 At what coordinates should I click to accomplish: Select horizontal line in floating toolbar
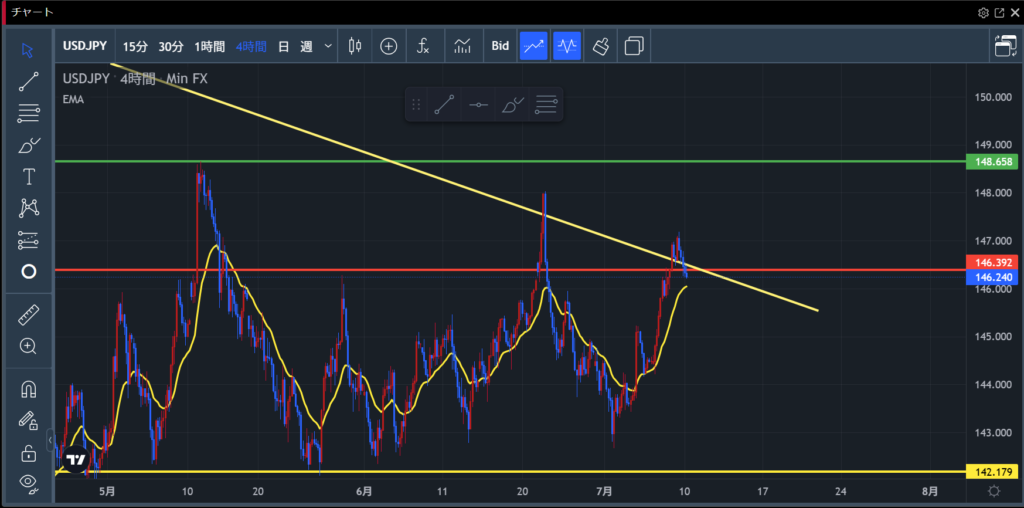[x=479, y=104]
